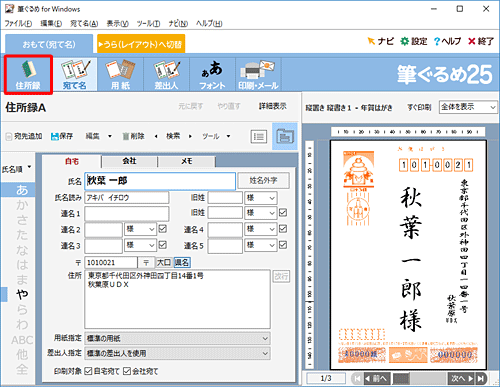Jump to first record in preview
Screen dimensions: 500x387
click(357, 379)
